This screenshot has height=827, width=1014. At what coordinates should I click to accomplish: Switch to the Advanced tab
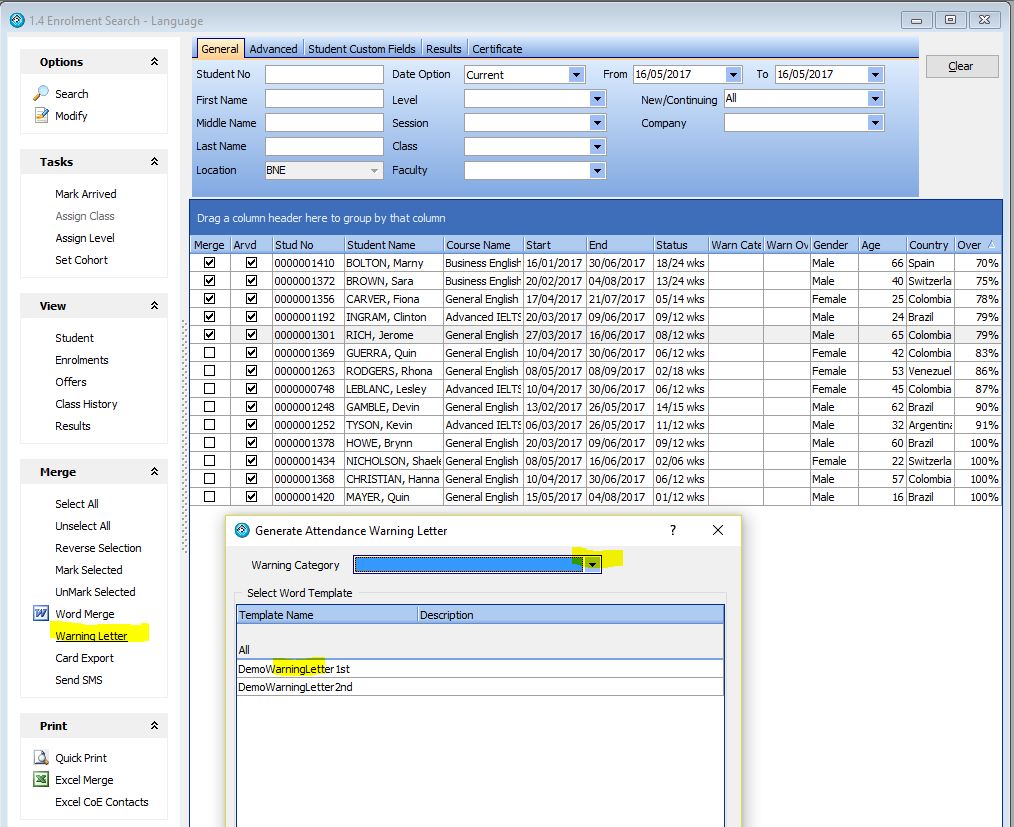coord(273,49)
